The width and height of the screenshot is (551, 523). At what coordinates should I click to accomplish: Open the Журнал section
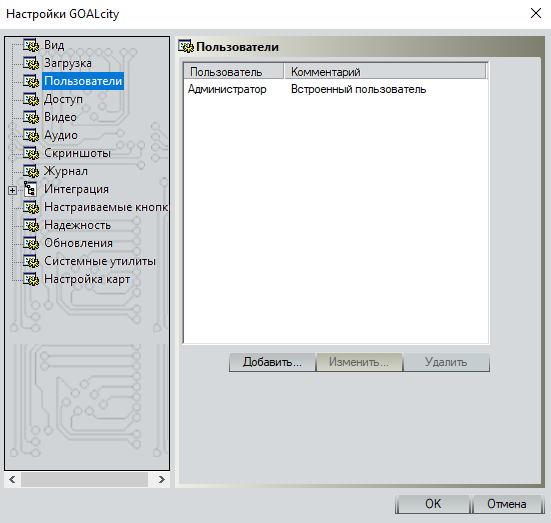(x=66, y=171)
